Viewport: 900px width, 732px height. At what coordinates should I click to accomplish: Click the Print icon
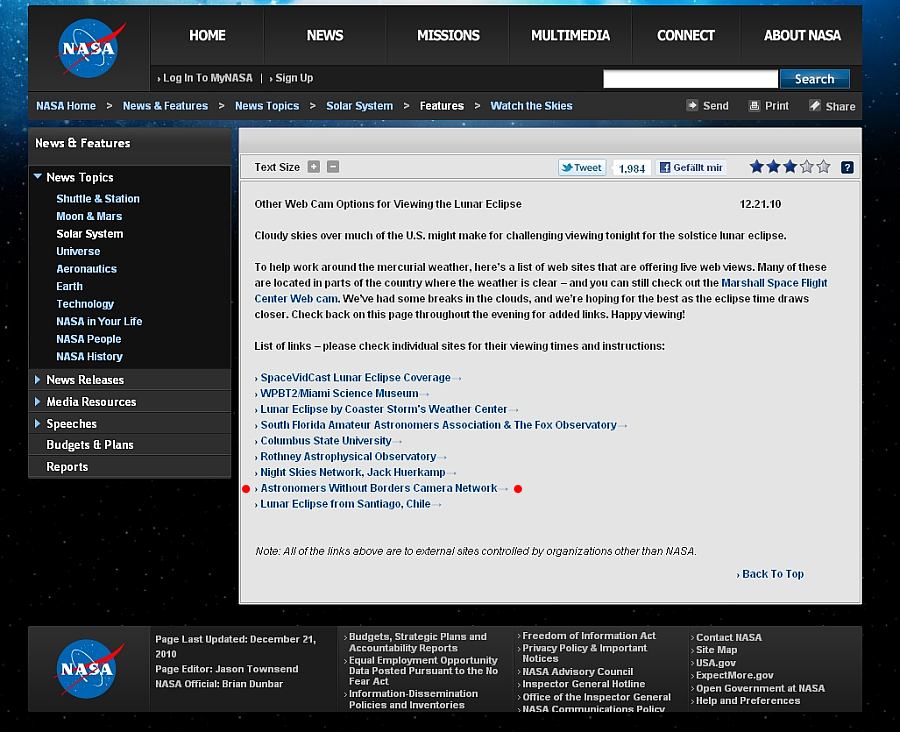(x=754, y=106)
